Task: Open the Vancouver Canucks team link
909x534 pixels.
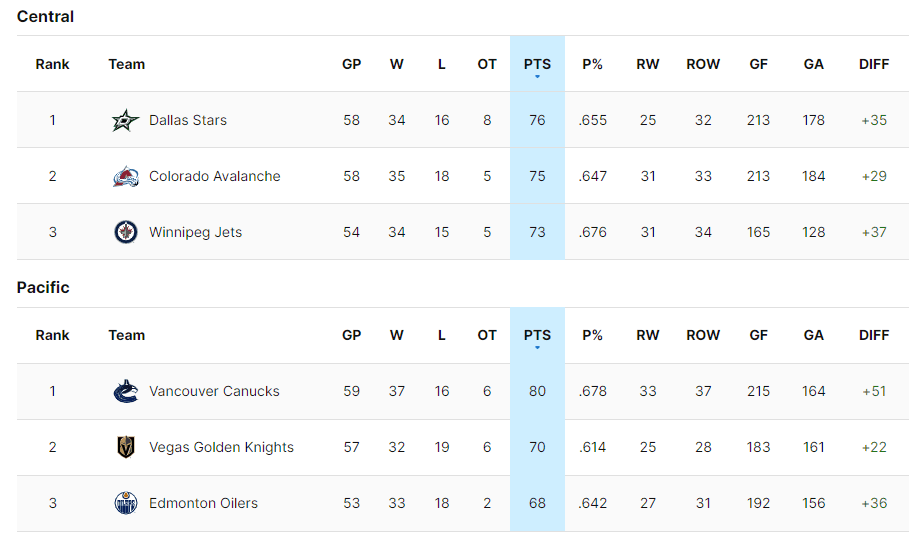Action: [x=214, y=392]
